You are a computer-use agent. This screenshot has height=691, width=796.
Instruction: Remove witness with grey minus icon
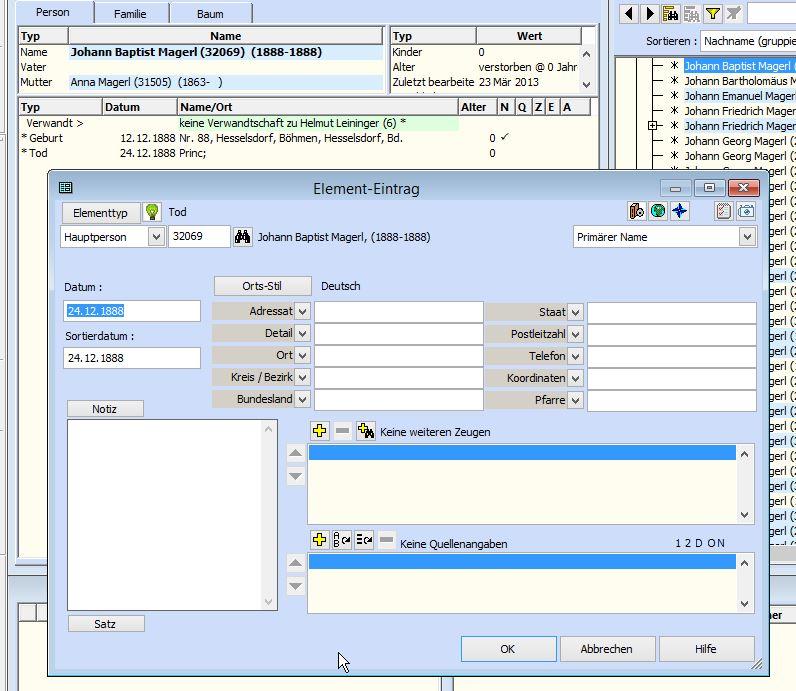click(343, 431)
